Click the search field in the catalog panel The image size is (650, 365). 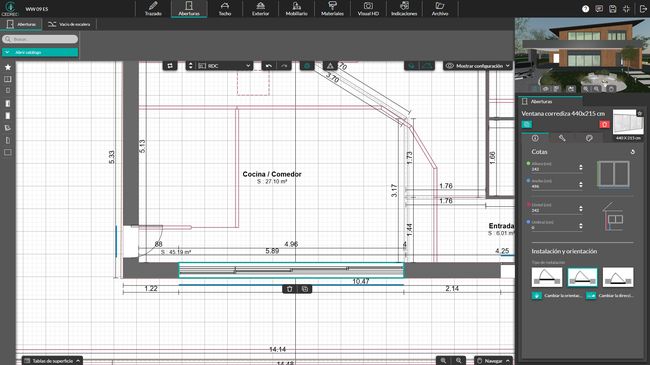click(40, 39)
